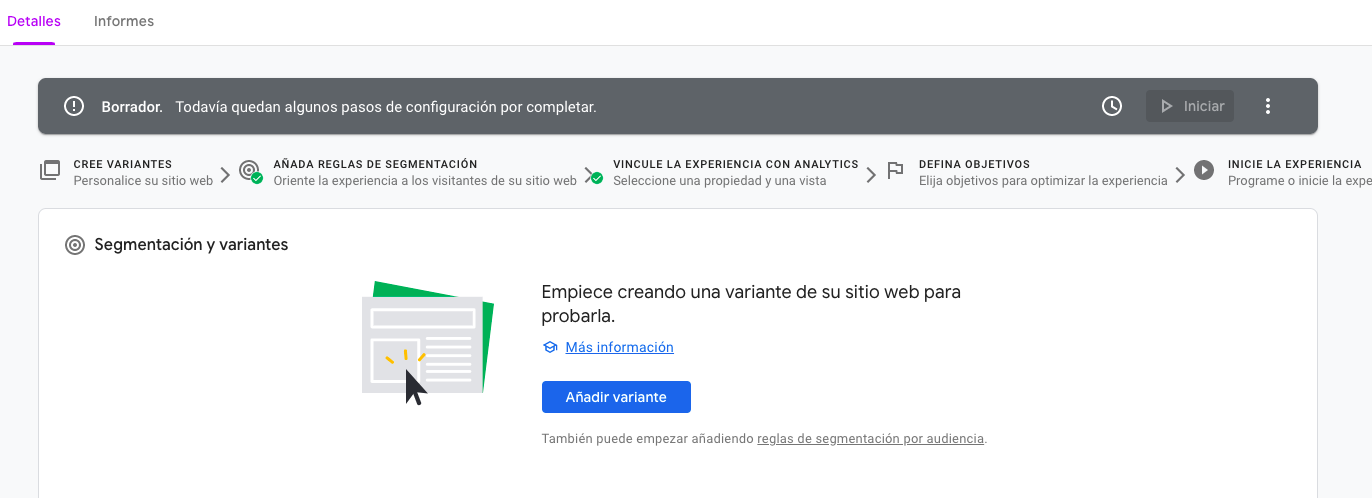
Task: Click the Cree variantes step icon
Action: tap(50, 171)
